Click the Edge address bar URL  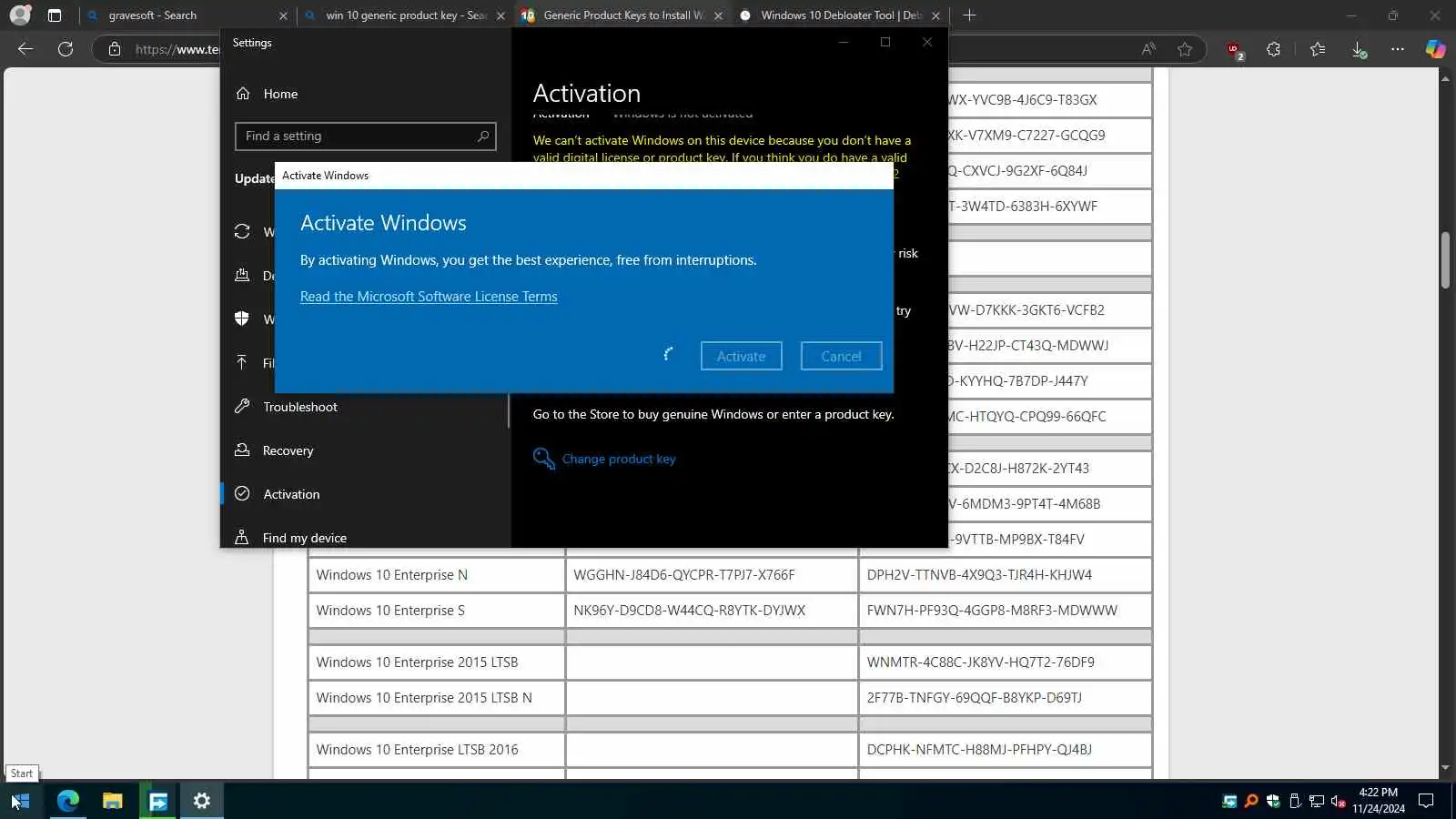point(177,49)
